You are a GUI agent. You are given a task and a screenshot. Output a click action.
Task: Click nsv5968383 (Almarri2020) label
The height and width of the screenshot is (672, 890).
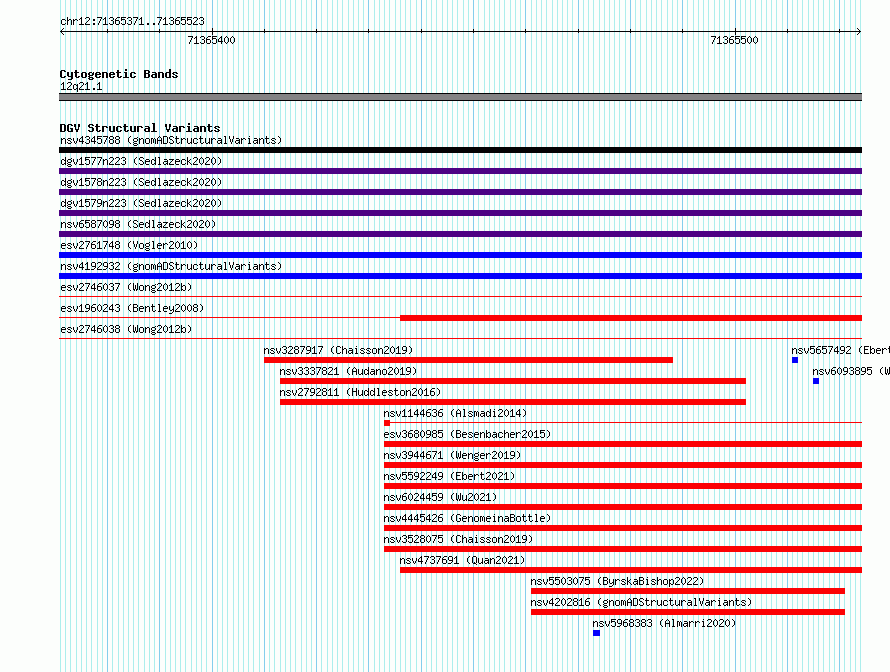click(x=664, y=623)
